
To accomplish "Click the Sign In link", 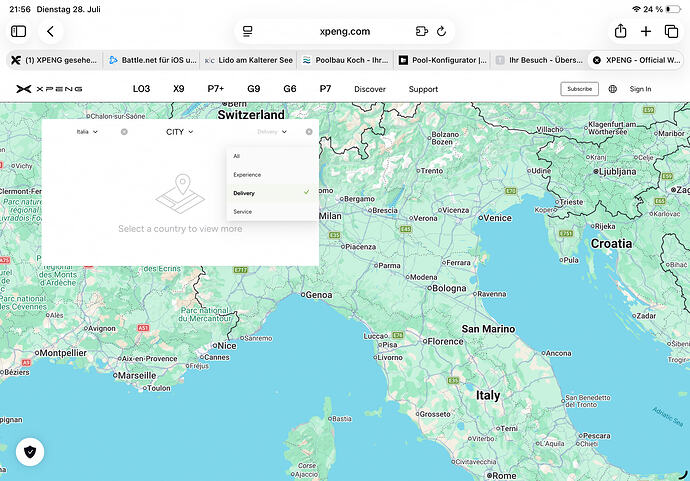I will [x=640, y=89].
